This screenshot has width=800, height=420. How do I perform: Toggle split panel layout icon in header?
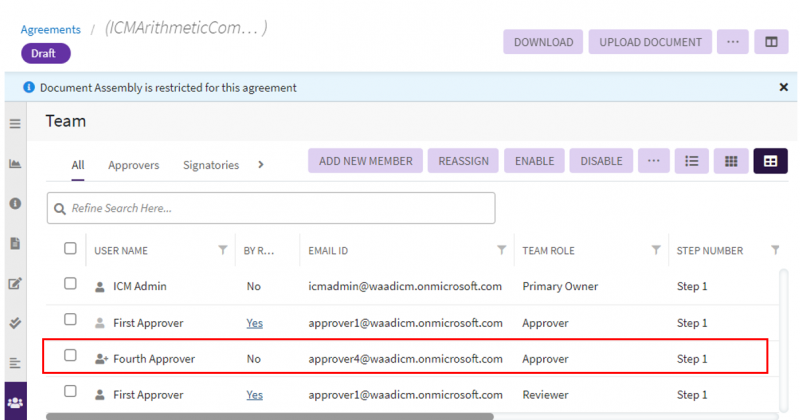771,42
